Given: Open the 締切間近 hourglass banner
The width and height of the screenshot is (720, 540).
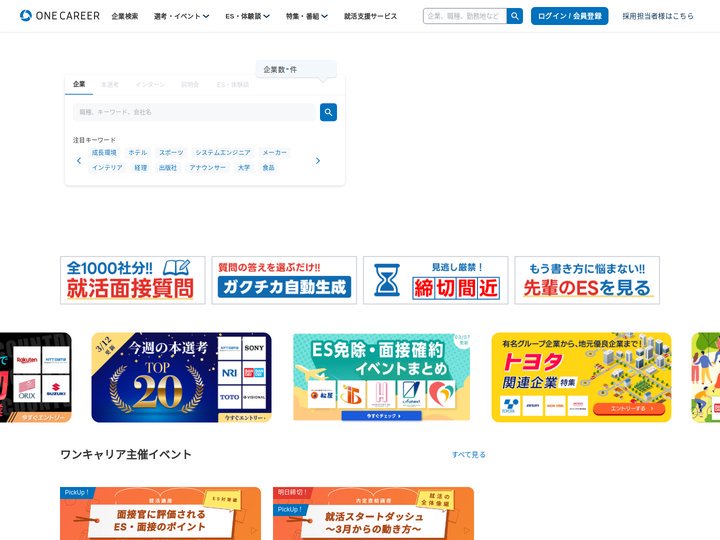Looking at the screenshot, I should click(x=436, y=280).
